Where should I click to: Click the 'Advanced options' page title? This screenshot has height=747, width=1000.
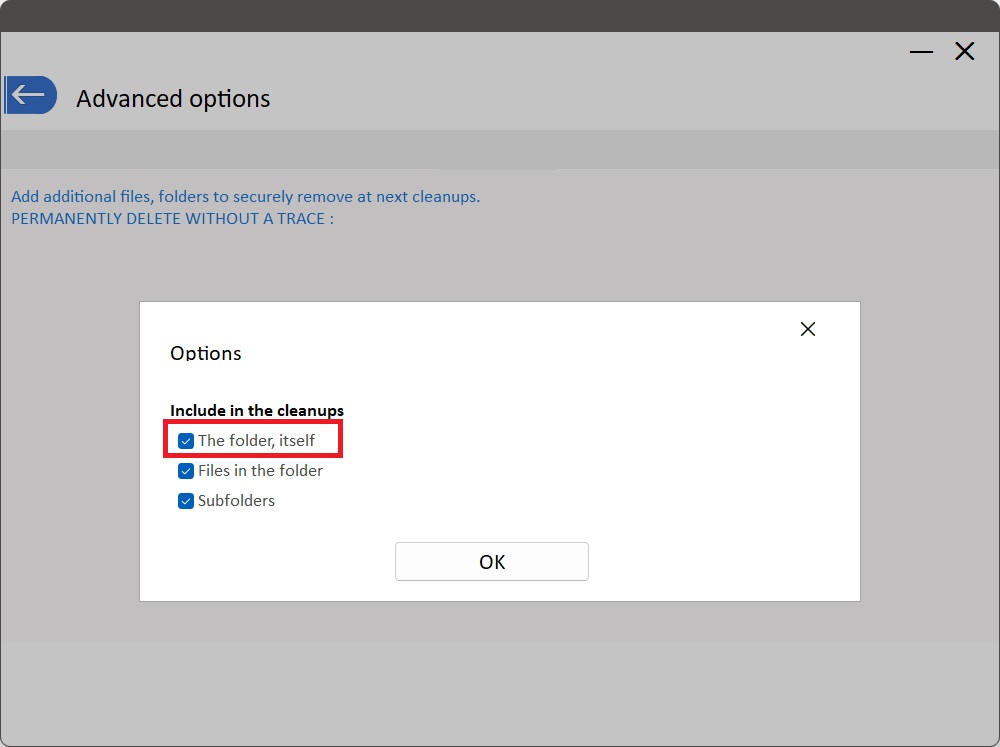pyautogui.click(x=173, y=99)
